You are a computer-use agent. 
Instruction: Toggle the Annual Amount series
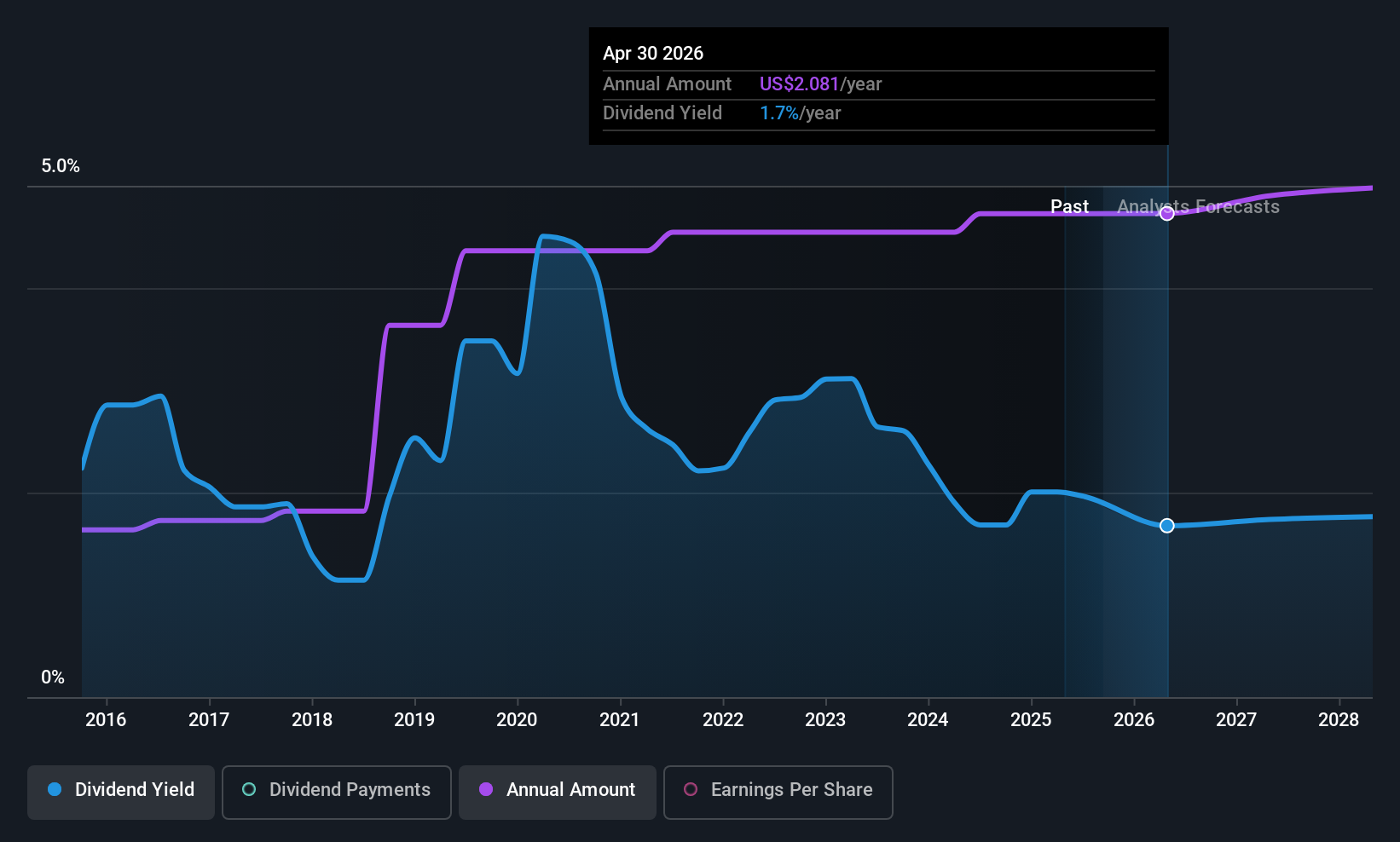coord(558,792)
